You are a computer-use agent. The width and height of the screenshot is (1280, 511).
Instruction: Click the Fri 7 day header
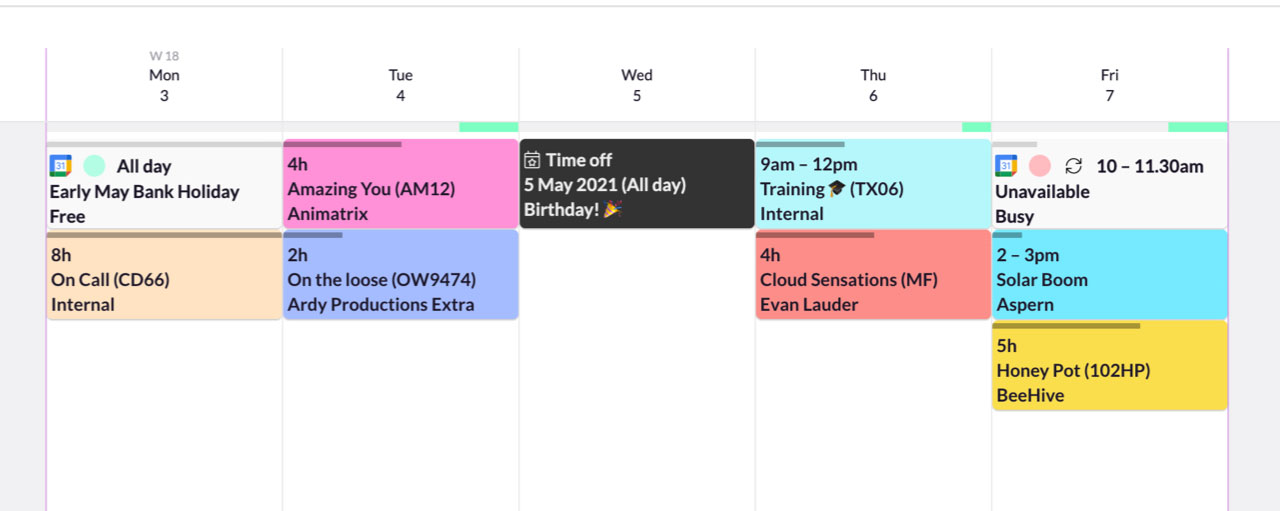pyautogui.click(x=1110, y=85)
